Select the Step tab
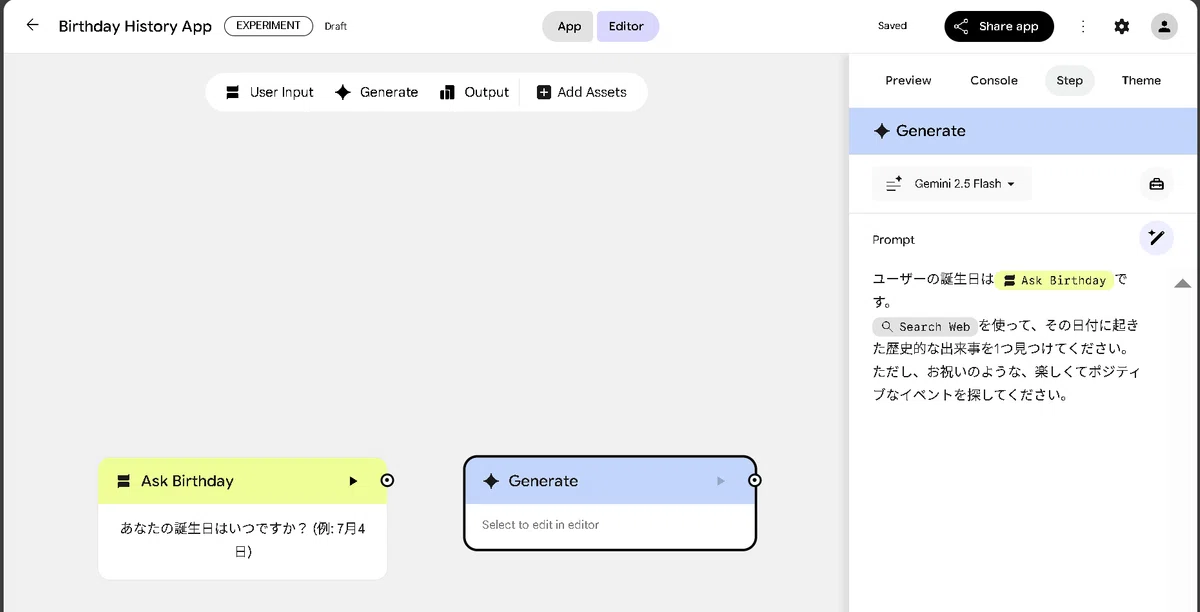Image resolution: width=1200 pixels, height=612 pixels. point(1069,81)
